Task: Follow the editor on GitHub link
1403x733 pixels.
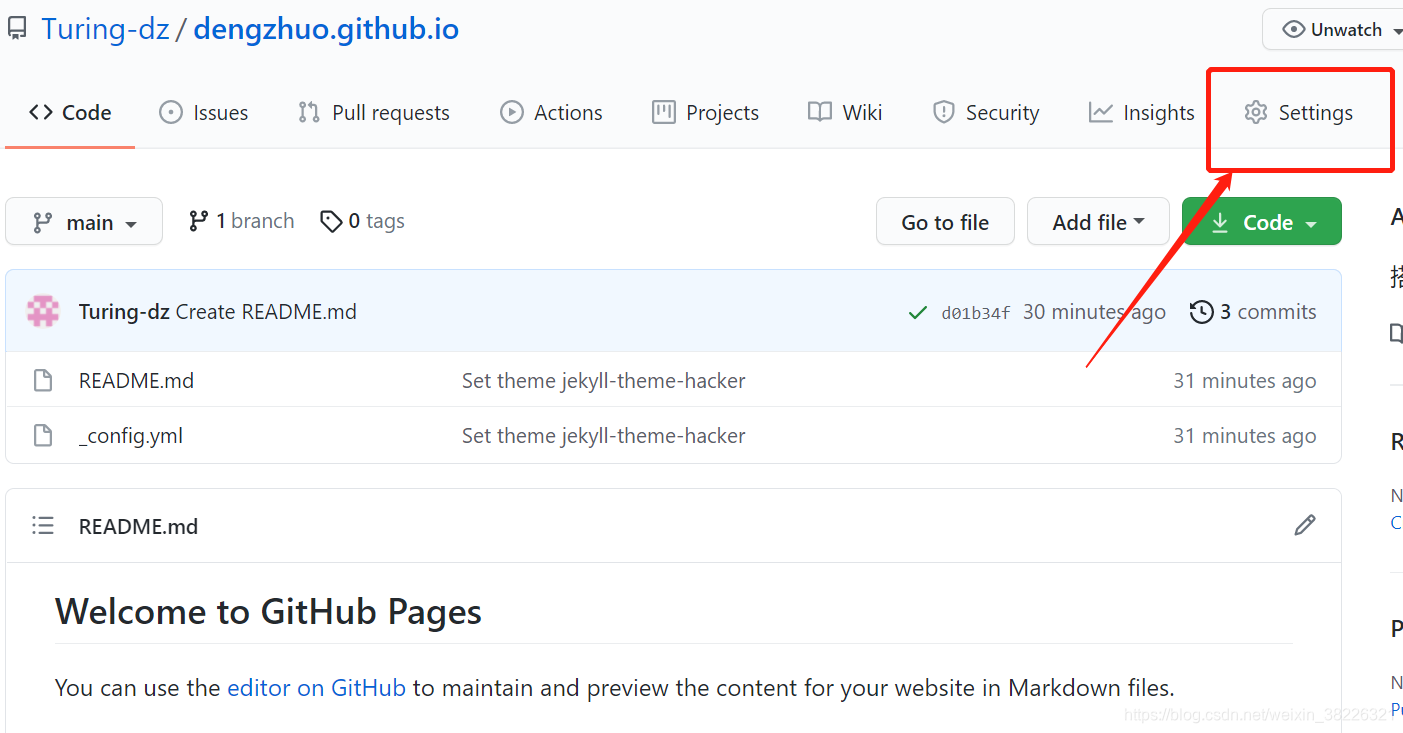Action: tap(317, 688)
